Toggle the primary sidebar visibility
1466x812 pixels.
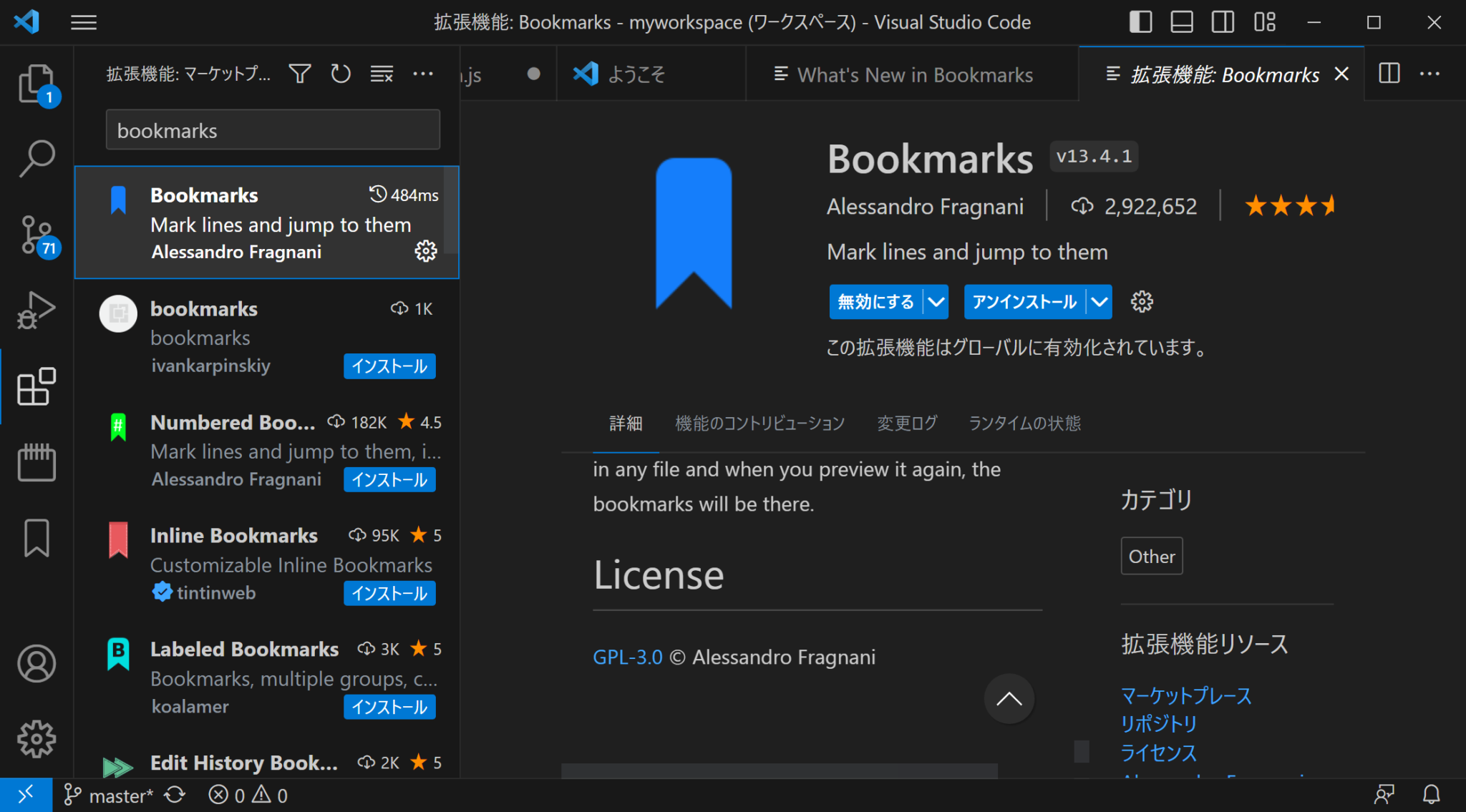(x=1140, y=21)
